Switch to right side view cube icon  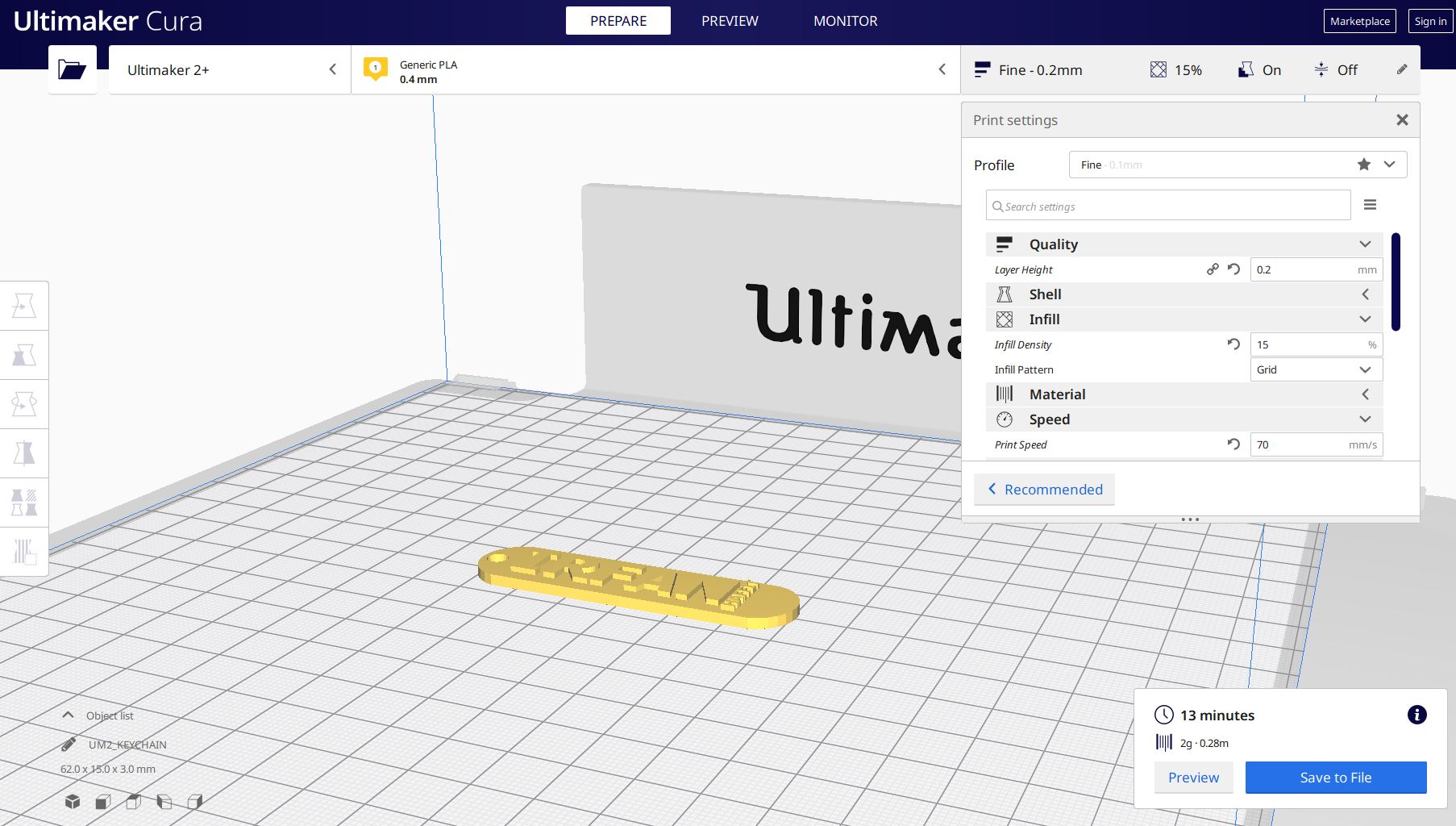tap(195, 801)
